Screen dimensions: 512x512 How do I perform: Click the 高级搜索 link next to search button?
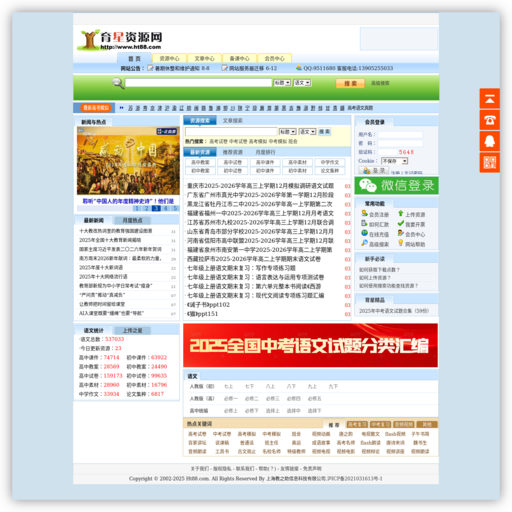point(380,83)
